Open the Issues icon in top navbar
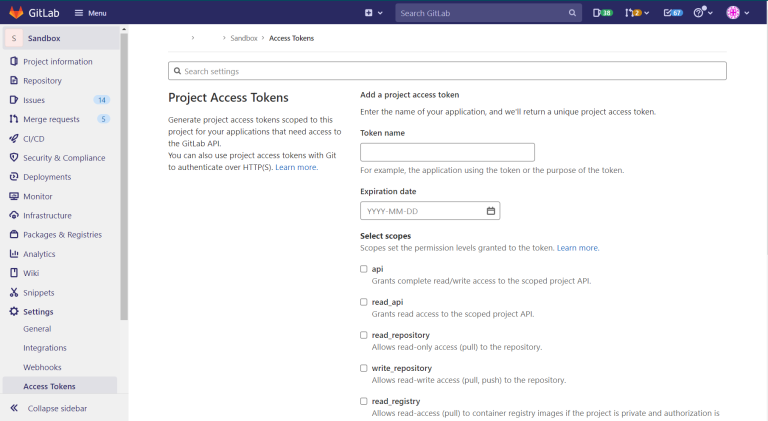This screenshot has height=421, width=768. tap(602, 13)
